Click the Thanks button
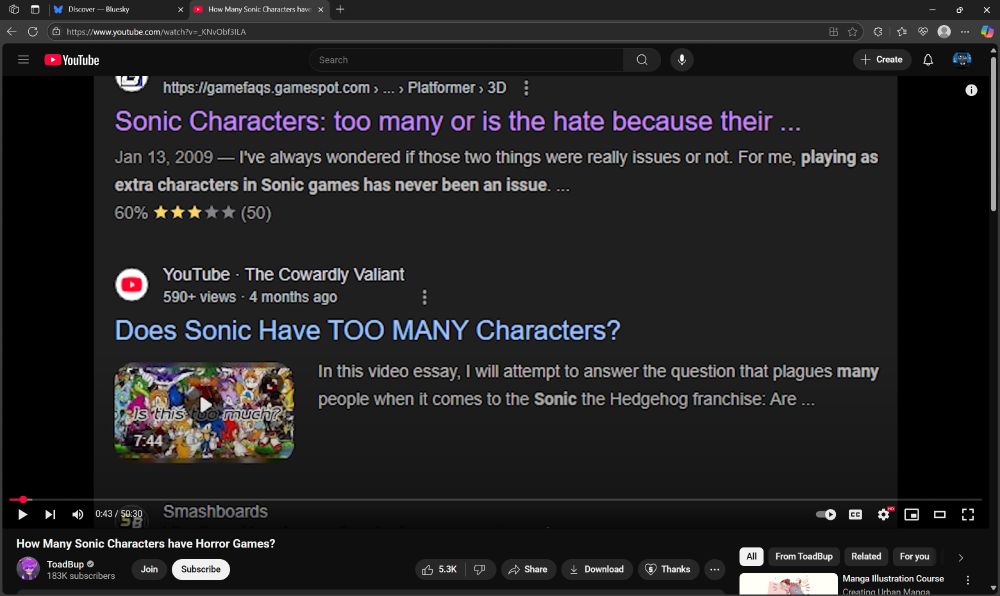 click(x=668, y=569)
